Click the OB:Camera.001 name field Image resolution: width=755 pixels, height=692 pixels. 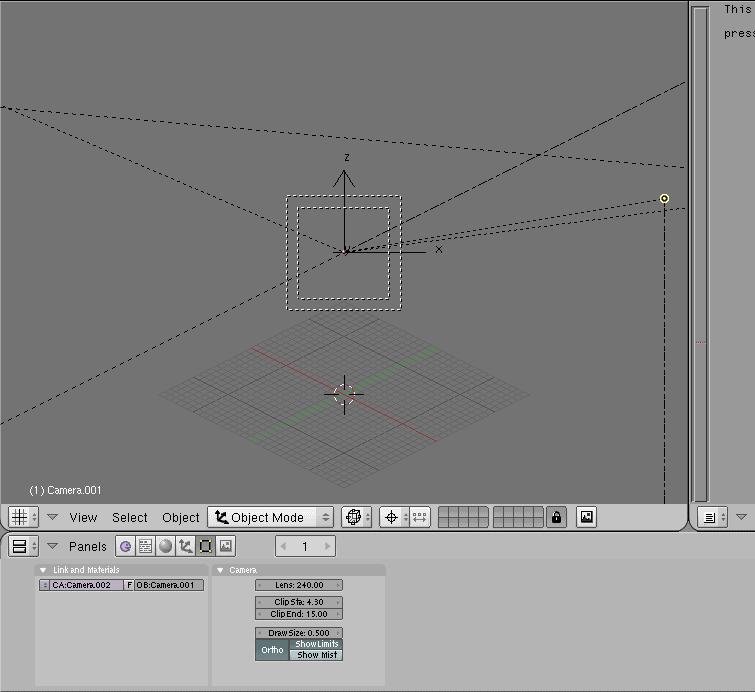(x=169, y=585)
